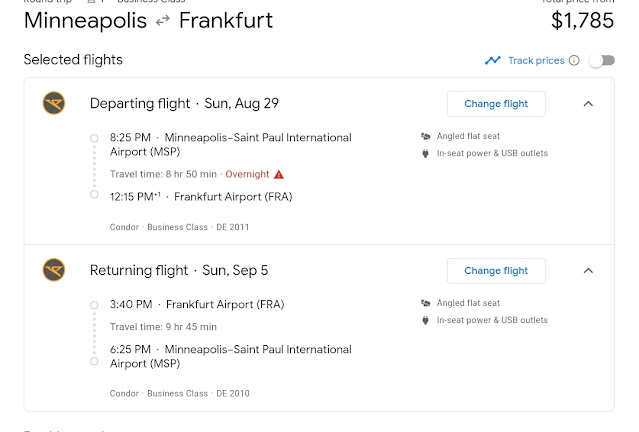The image size is (639, 432).
Task: Click the round-trip arrows between Minneapolis and Frankfurt
Action: pos(161,20)
